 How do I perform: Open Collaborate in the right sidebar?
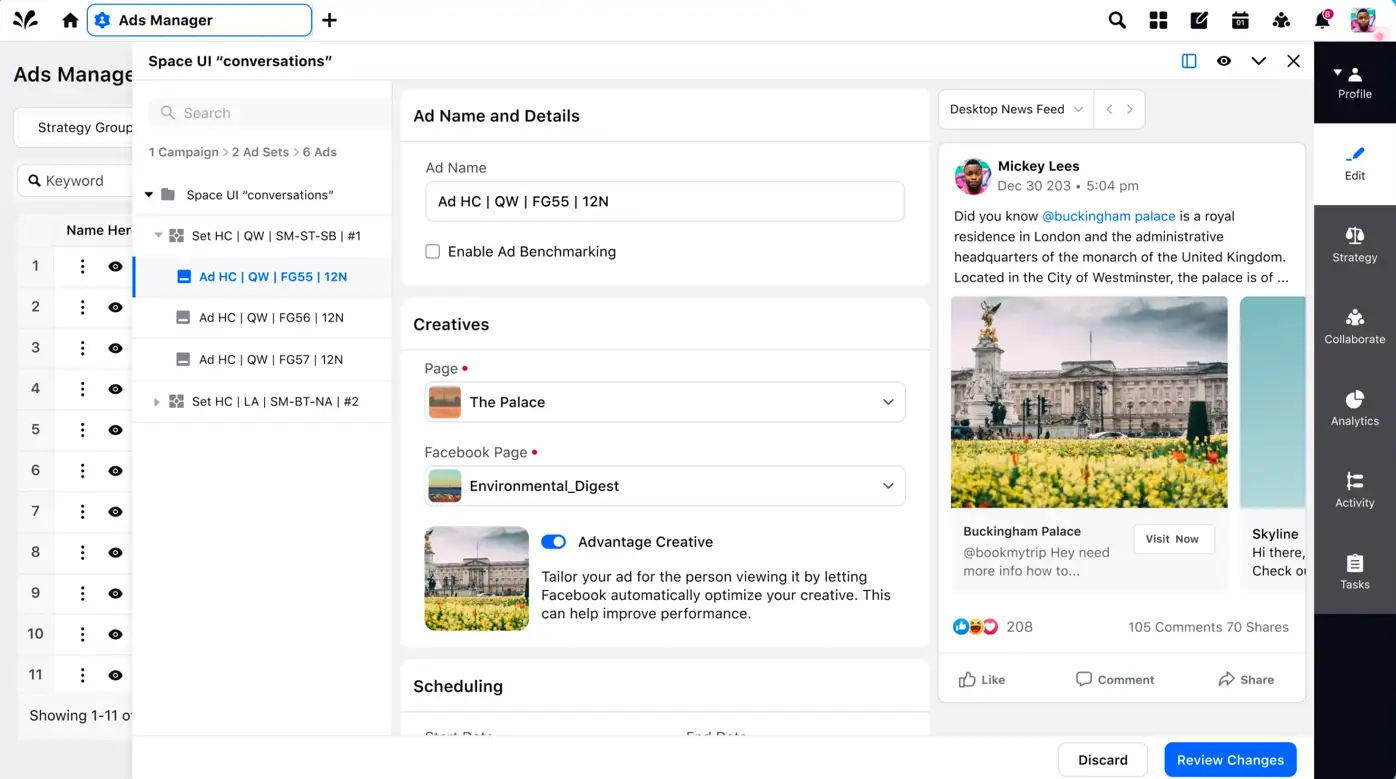(x=1355, y=327)
